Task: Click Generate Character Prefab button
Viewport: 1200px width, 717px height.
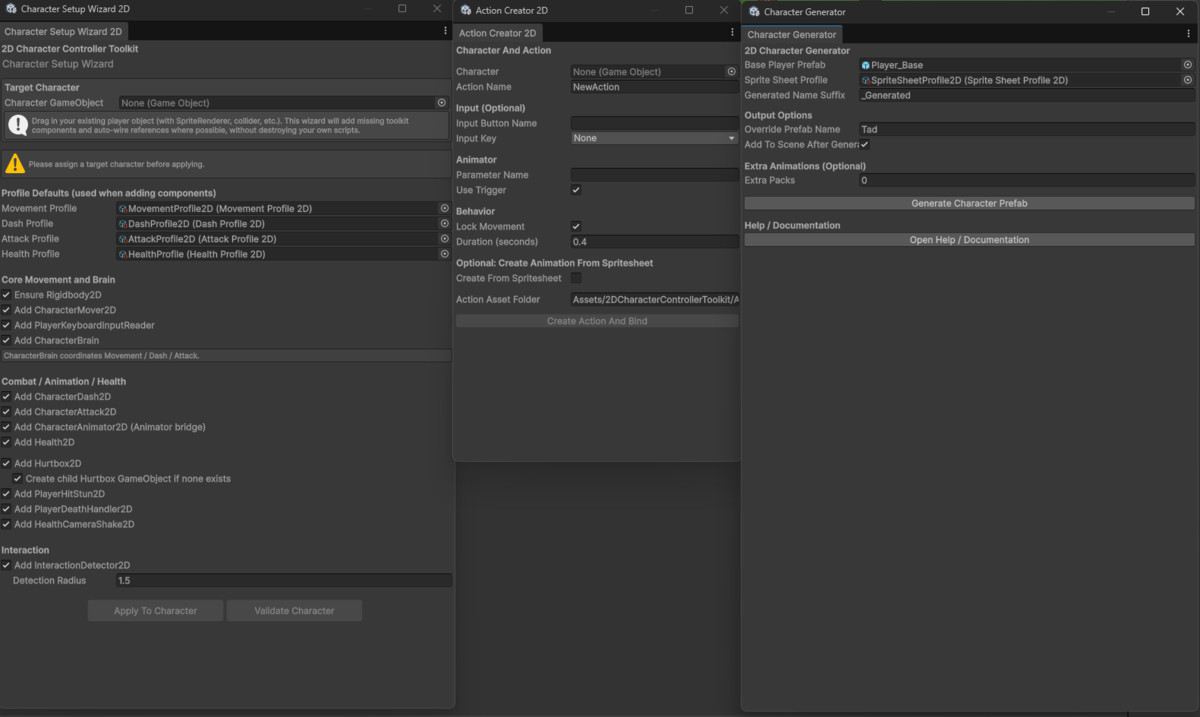Action: [x=969, y=203]
